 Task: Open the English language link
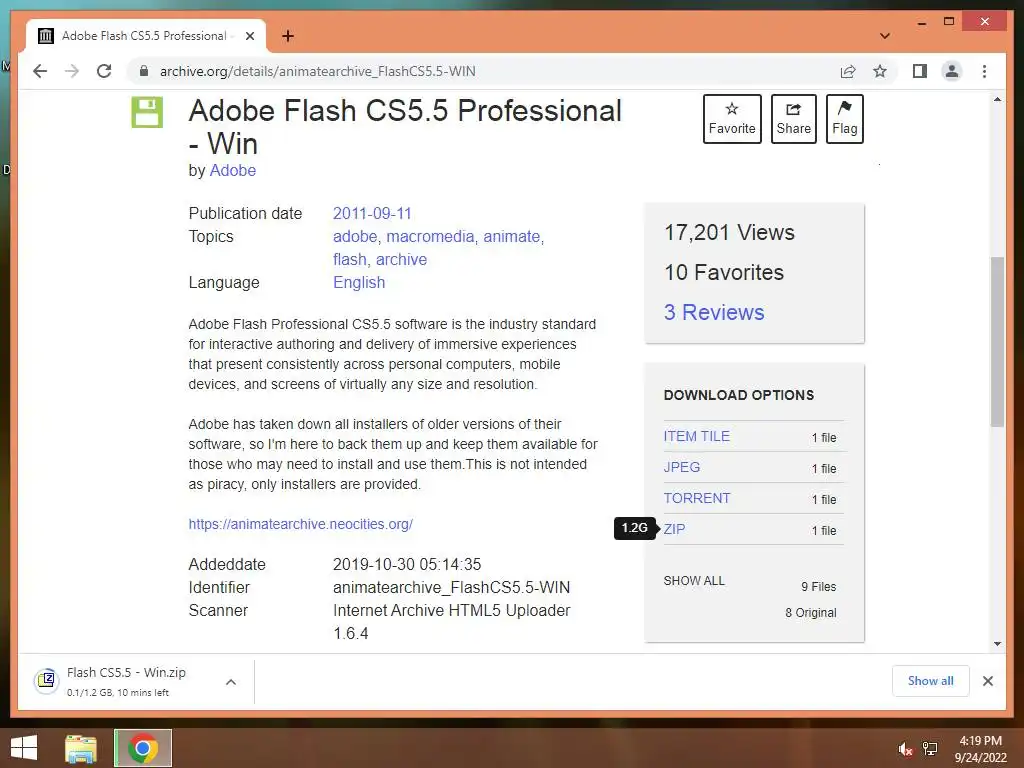[x=359, y=283]
